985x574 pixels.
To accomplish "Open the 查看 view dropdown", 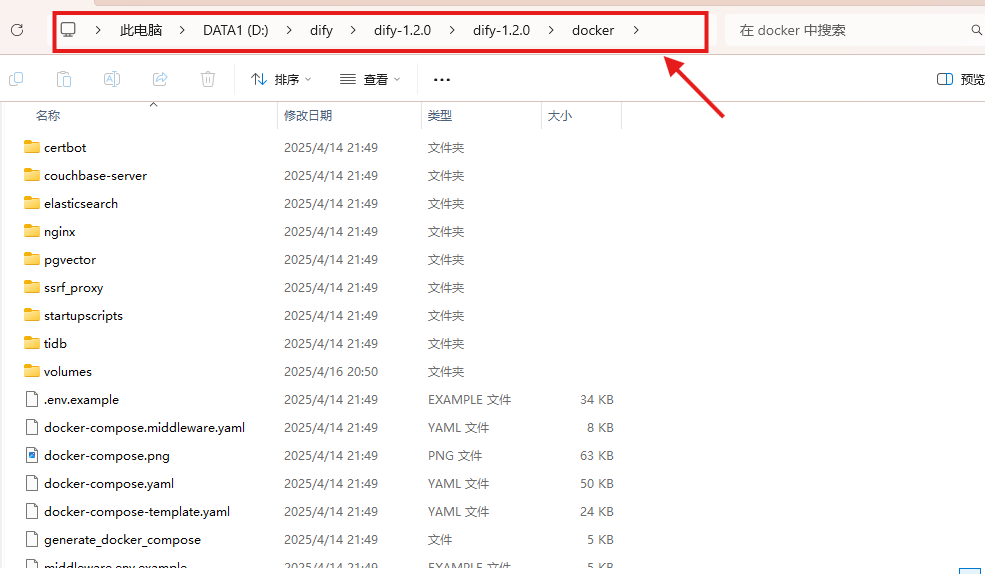I will pos(370,80).
